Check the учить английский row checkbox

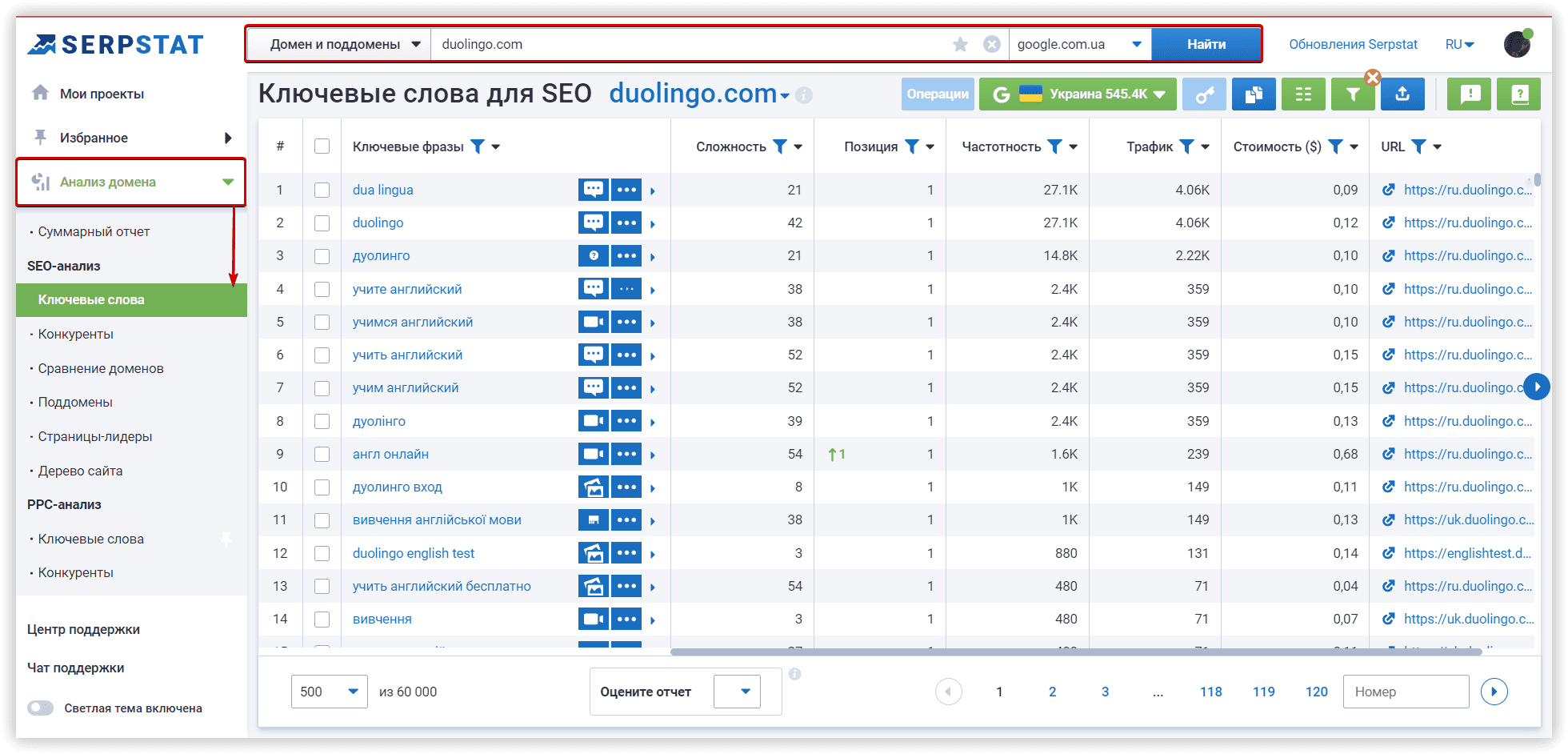click(322, 355)
